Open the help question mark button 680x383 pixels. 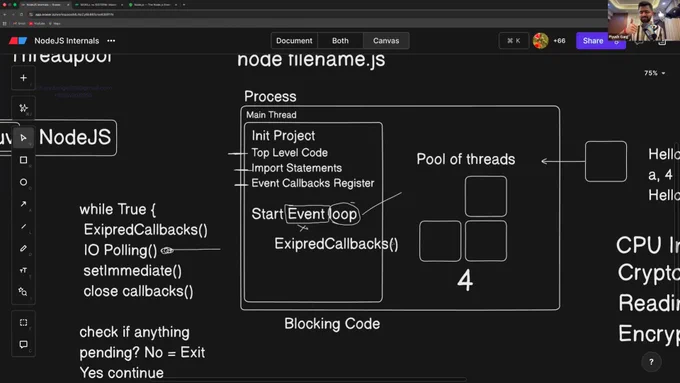coord(651,362)
